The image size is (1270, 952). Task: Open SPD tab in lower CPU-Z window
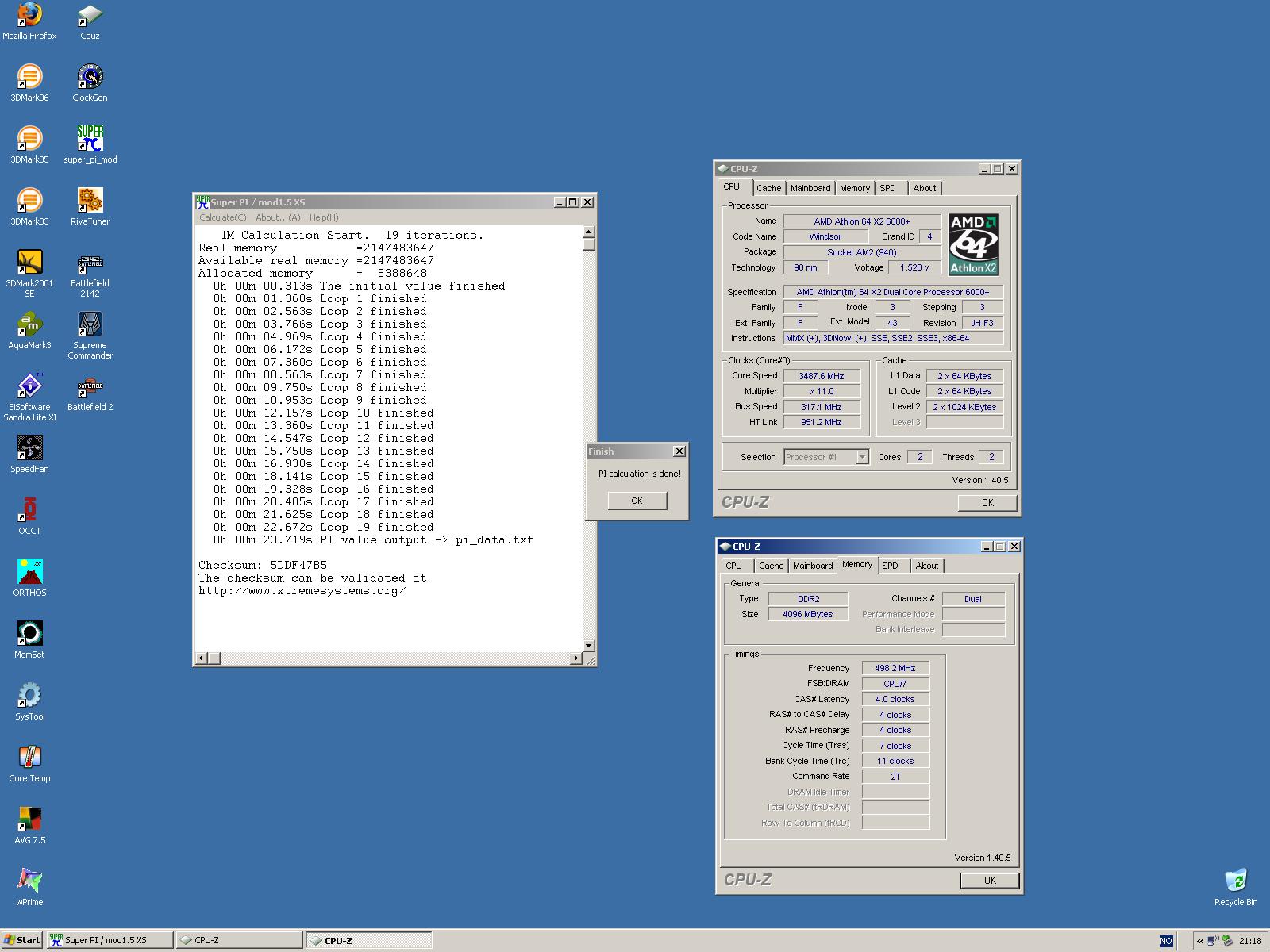[x=891, y=566]
